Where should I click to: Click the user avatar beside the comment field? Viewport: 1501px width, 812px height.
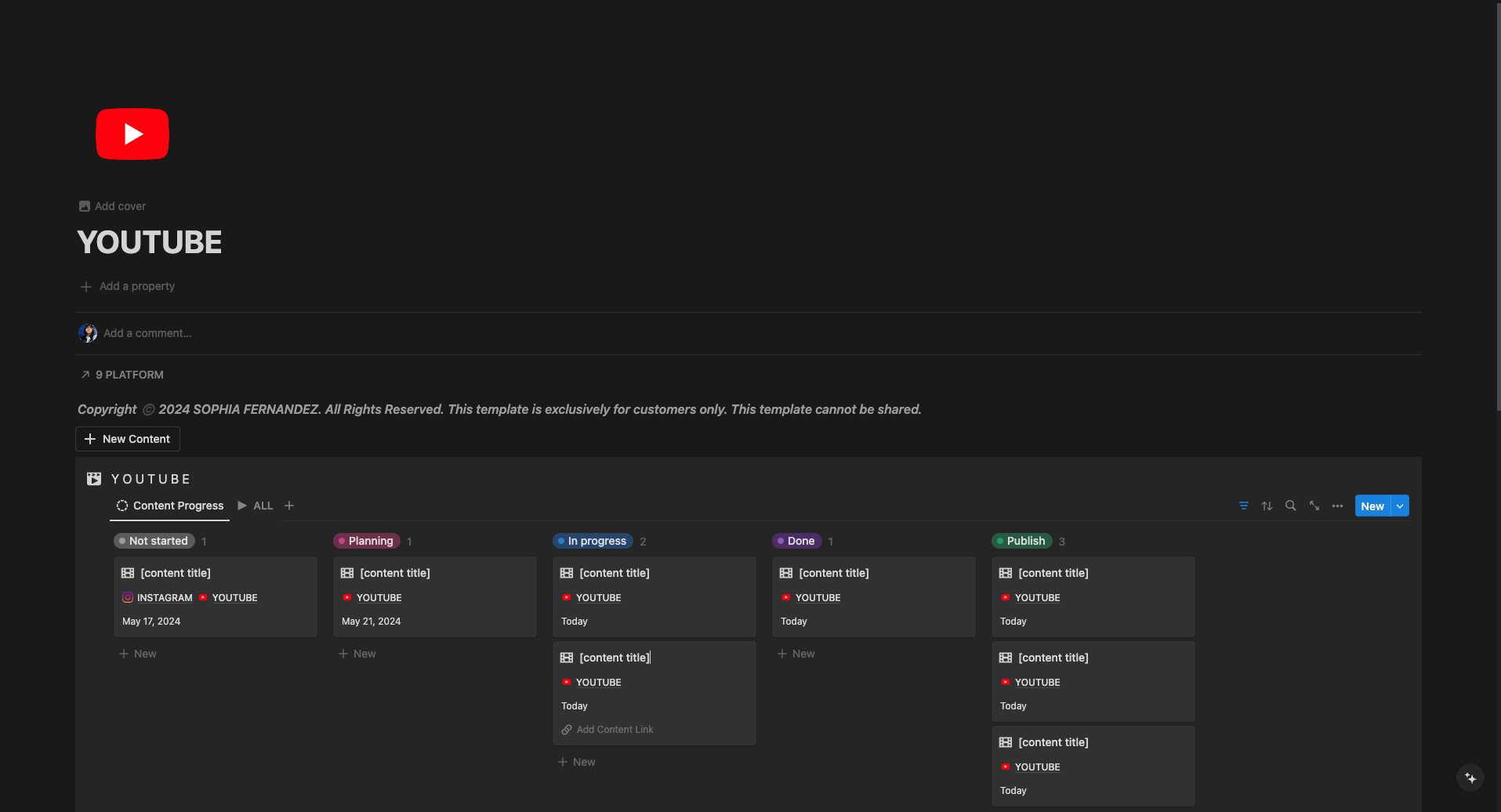(88, 333)
